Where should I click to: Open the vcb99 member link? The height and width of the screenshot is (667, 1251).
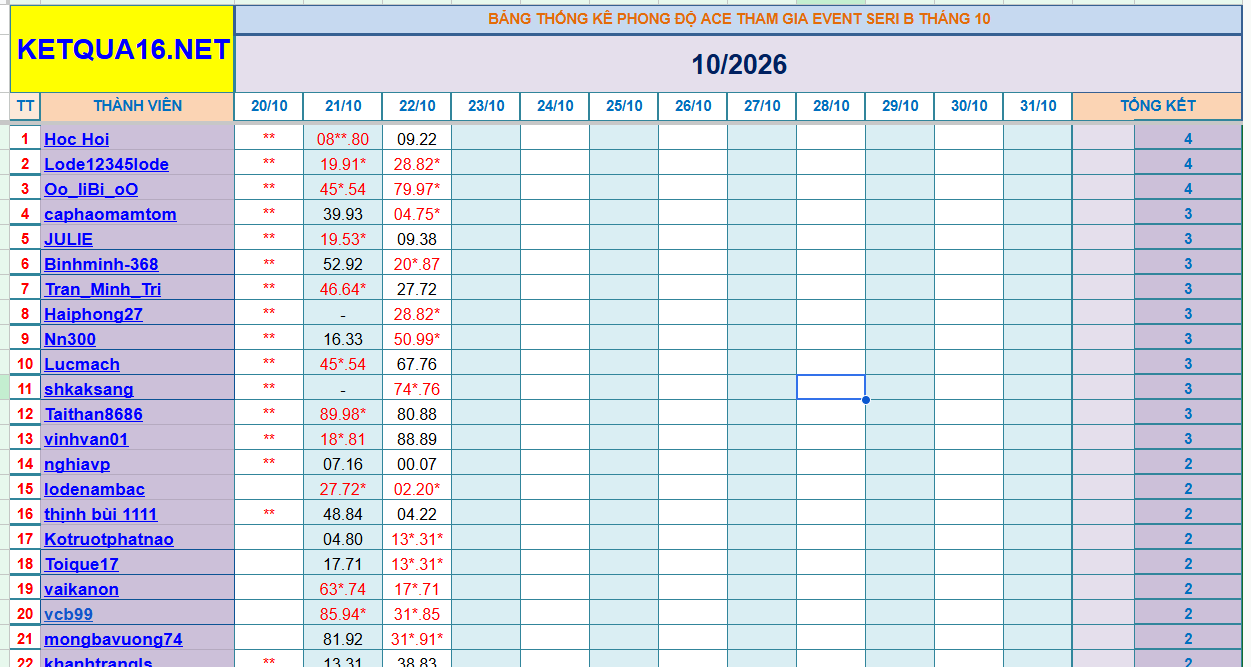point(68,614)
